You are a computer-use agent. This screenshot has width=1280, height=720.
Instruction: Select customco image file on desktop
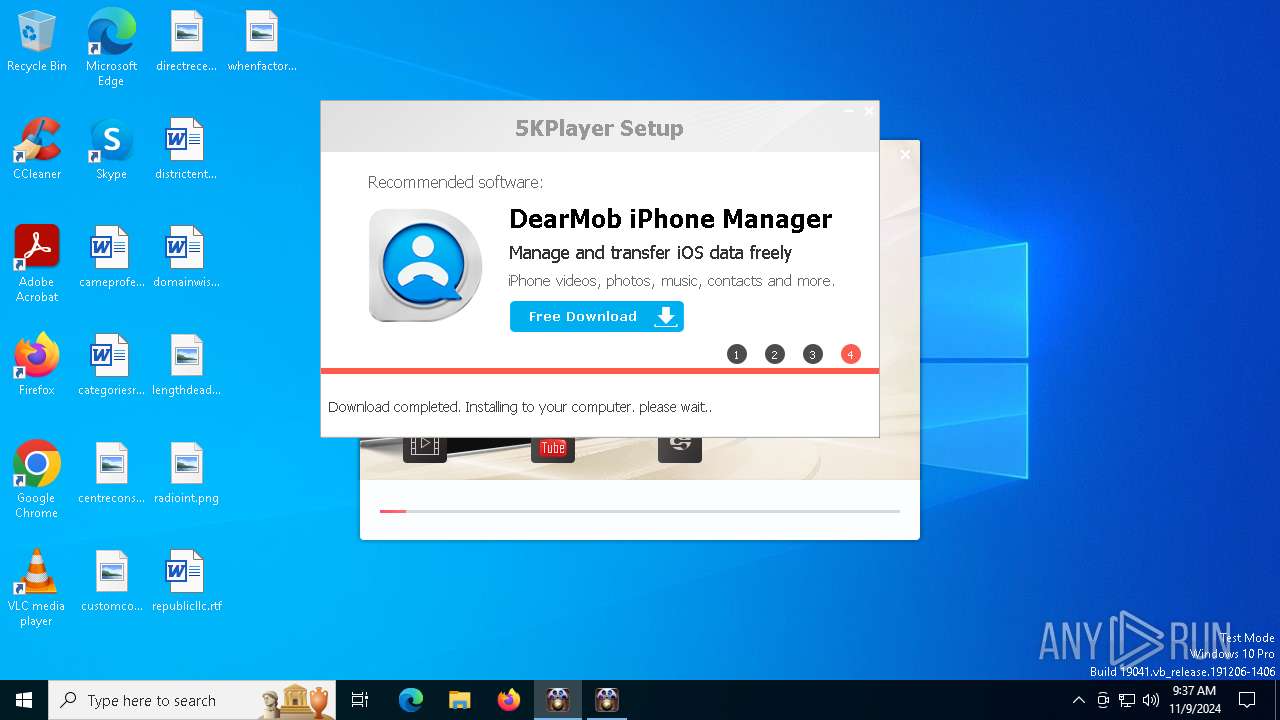click(x=111, y=581)
